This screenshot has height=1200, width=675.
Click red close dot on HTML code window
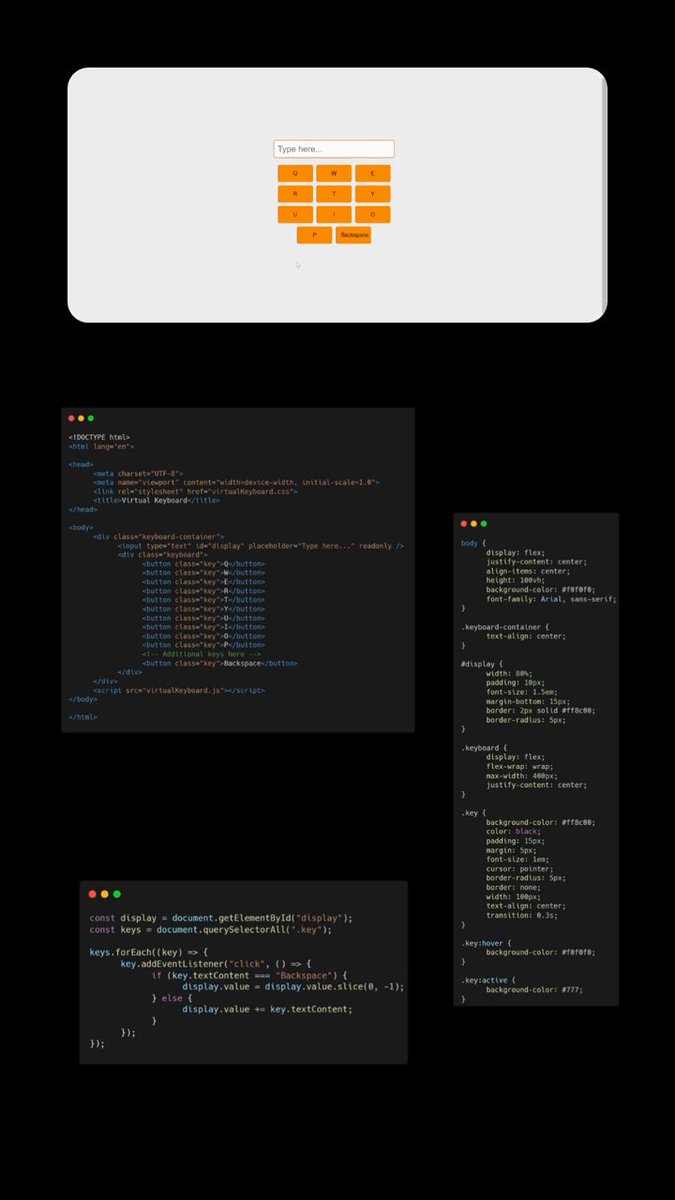72,418
